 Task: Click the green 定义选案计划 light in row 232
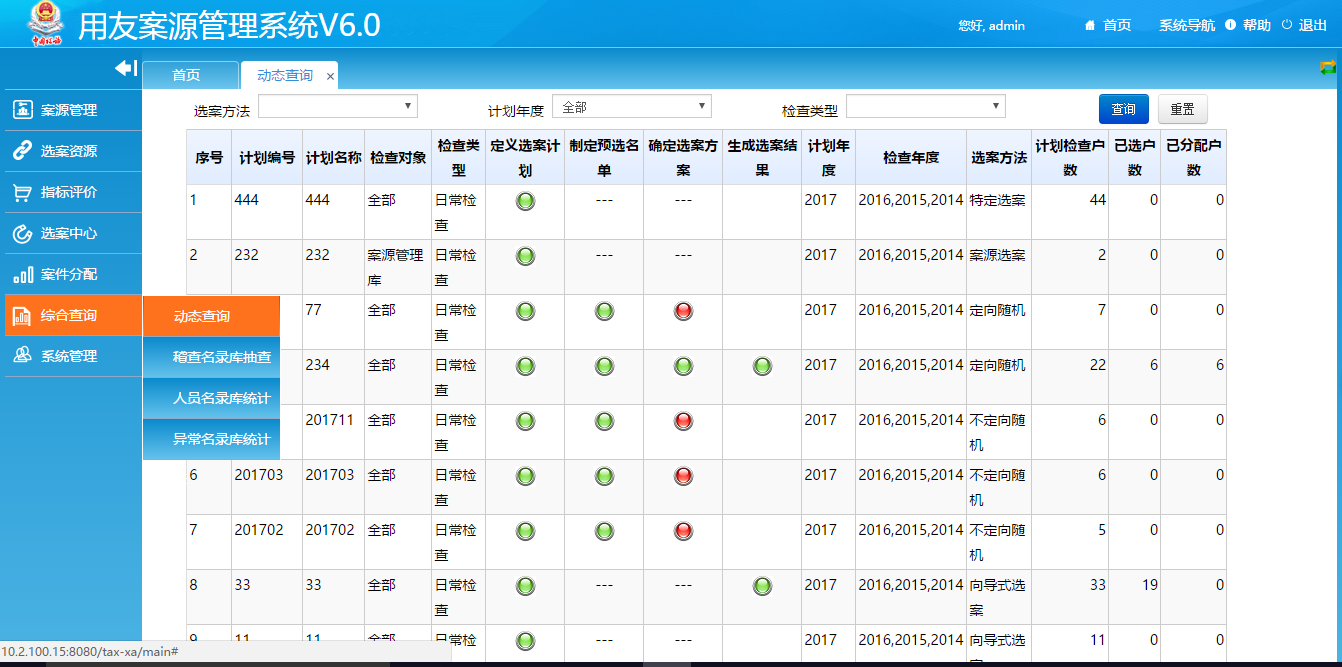(525, 256)
